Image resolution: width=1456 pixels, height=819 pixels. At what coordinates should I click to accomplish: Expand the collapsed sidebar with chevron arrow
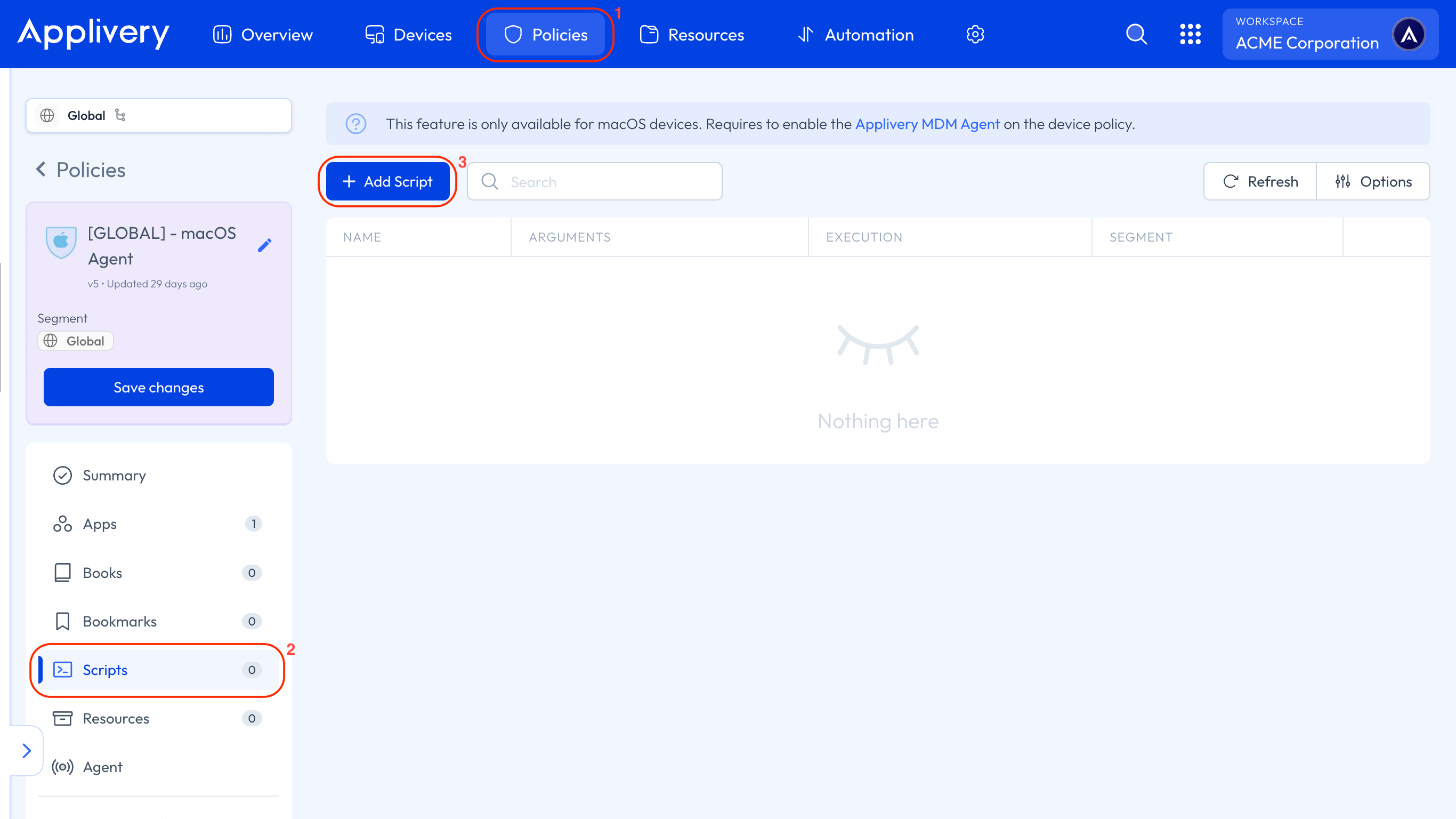pos(27,751)
